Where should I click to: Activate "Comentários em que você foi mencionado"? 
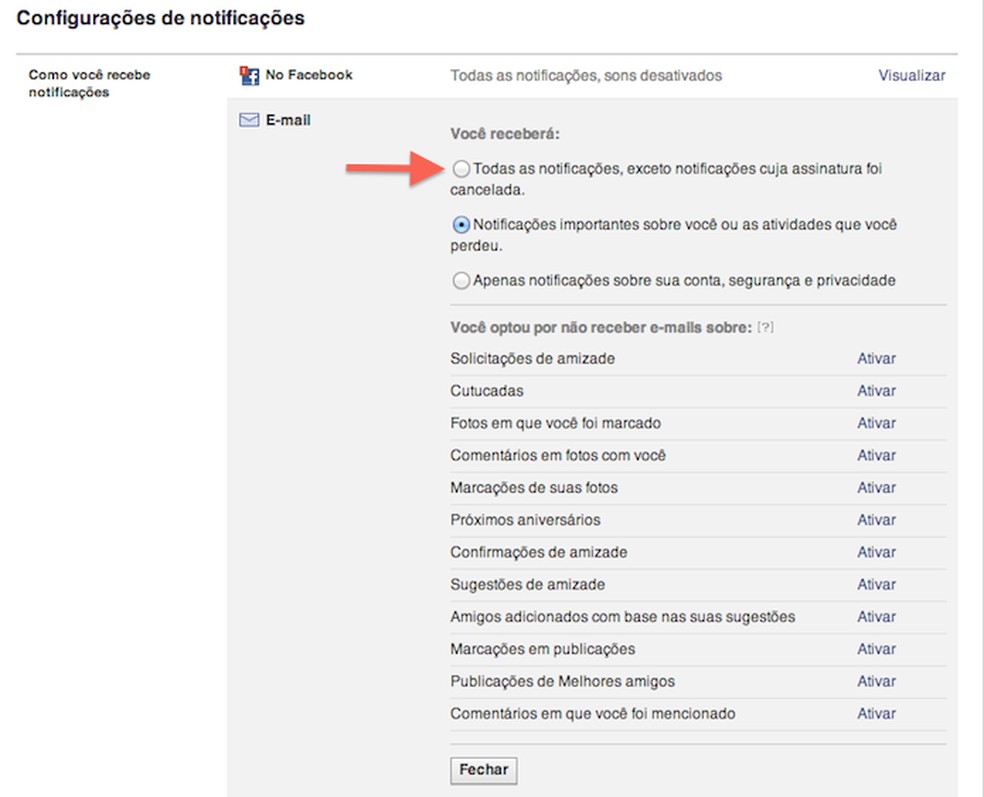[x=876, y=714]
